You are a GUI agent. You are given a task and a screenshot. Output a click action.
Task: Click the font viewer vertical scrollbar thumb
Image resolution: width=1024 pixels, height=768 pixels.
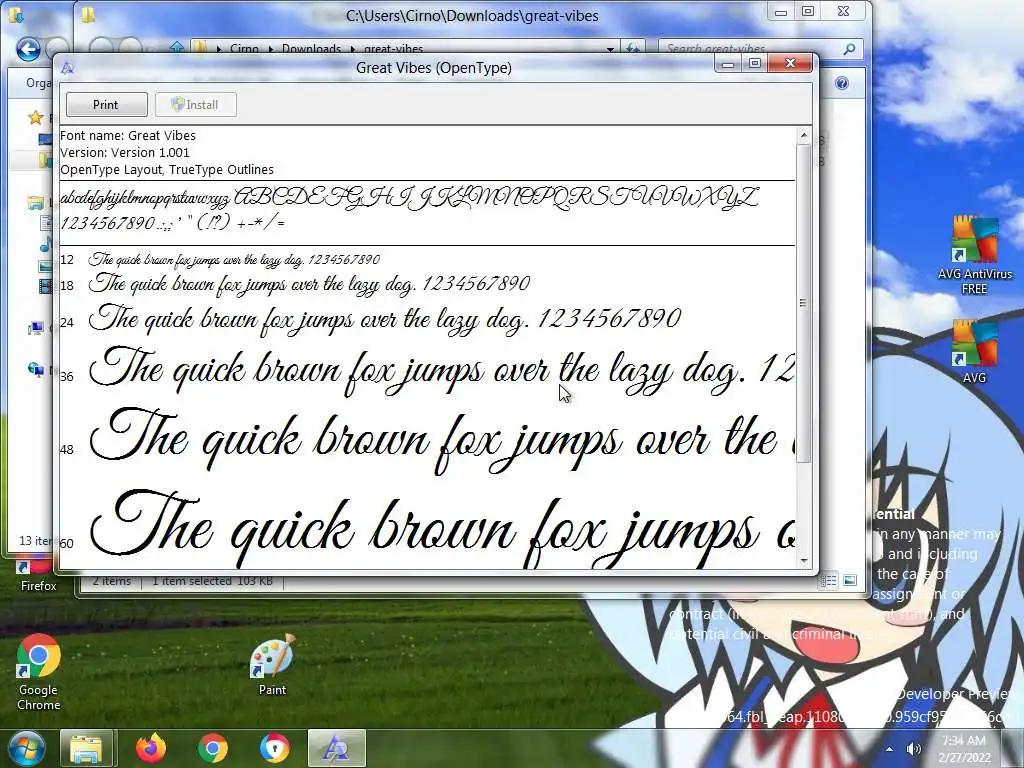(804, 303)
